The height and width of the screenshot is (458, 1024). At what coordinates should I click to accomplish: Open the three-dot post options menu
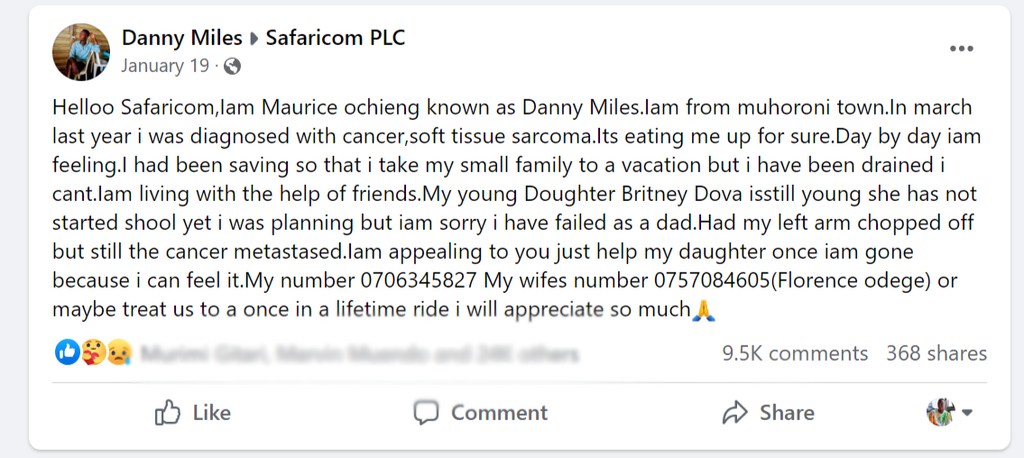tap(961, 49)
